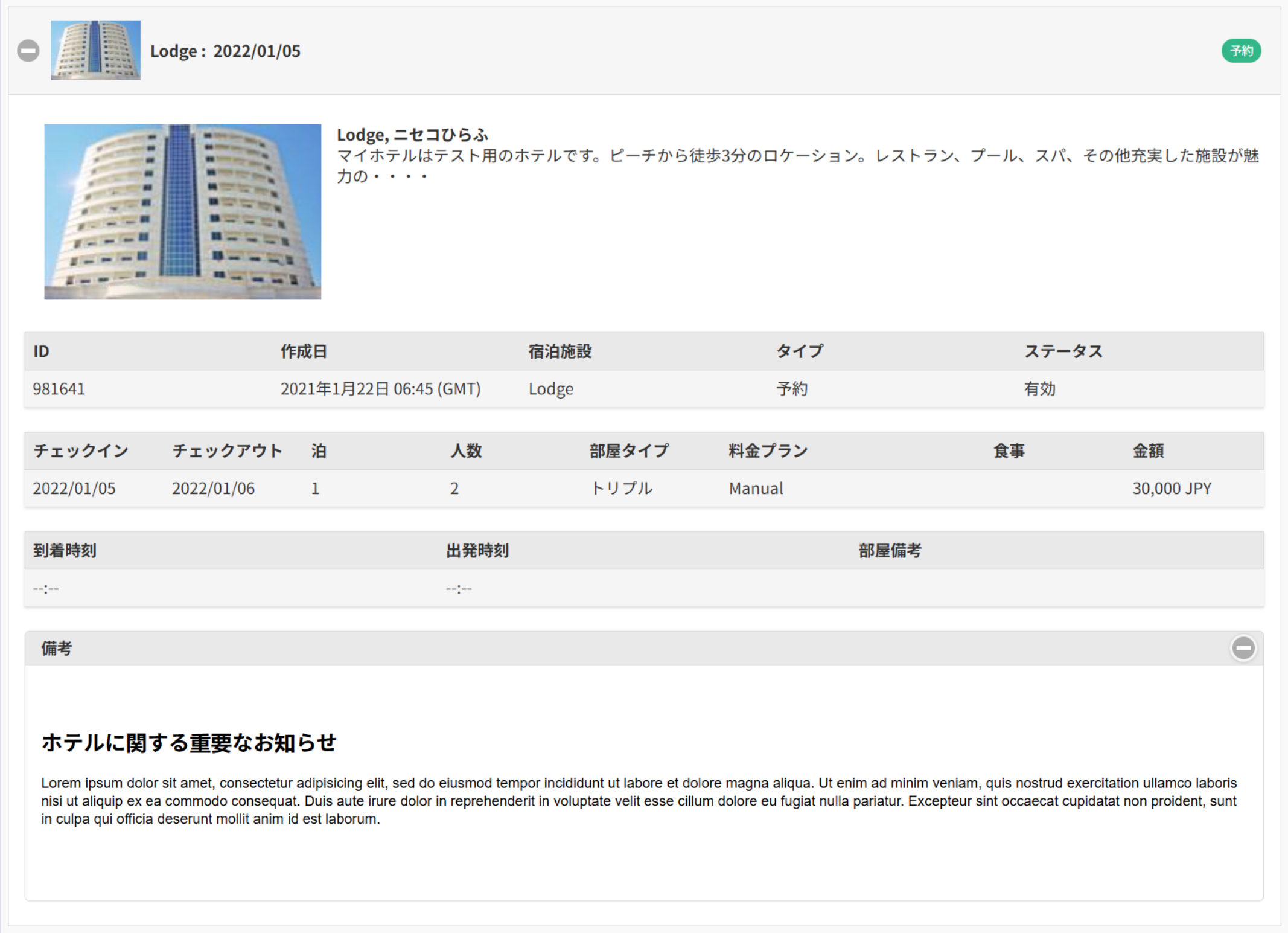
Task: Click the チェックイン column header
Action: point(81,451)
